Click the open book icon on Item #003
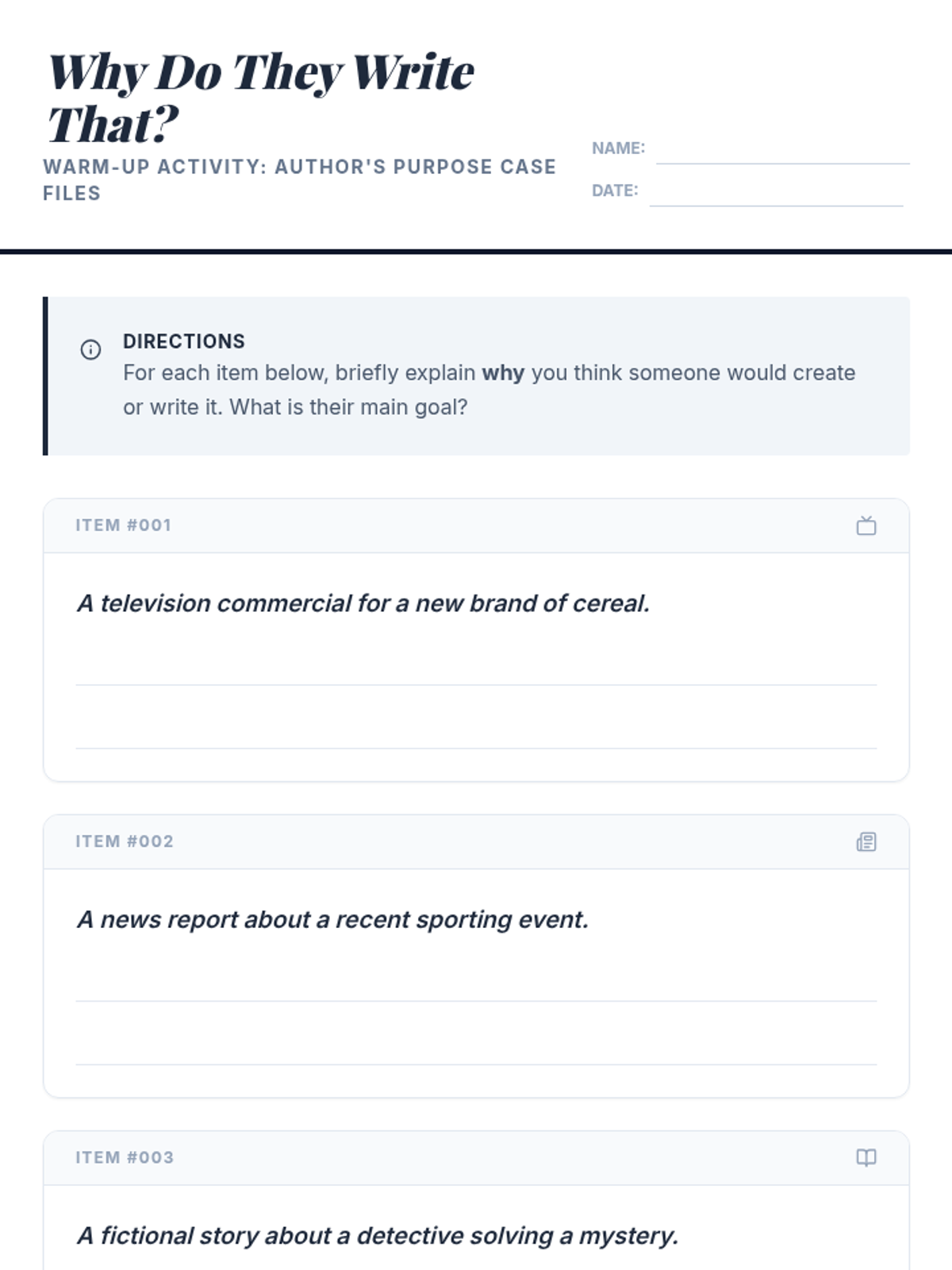The width and height of the screenshot is (952, 1270). coord(866,1157)
